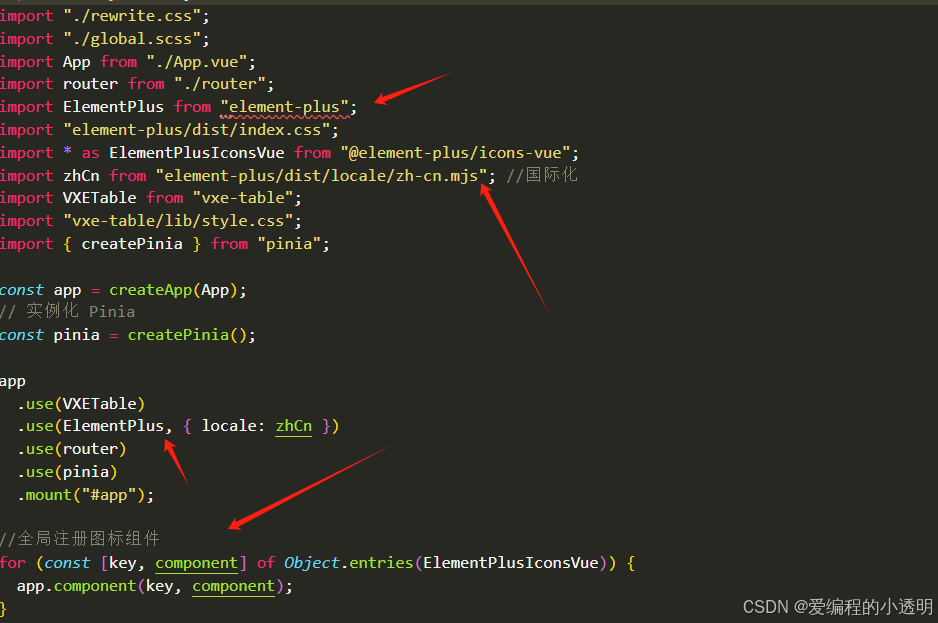Click the underlined "component" in the for loop
Screen dimensions: 938x623
196,562
